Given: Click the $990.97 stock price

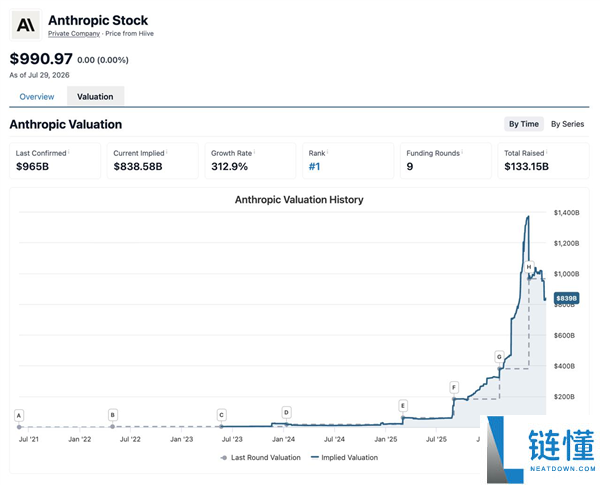Looking at the screenshot, I should (x=41, y=59).
